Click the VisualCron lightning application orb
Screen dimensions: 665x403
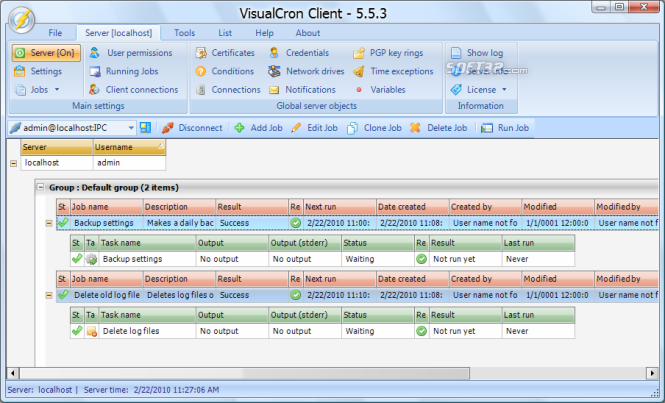[x=22, y=20]
